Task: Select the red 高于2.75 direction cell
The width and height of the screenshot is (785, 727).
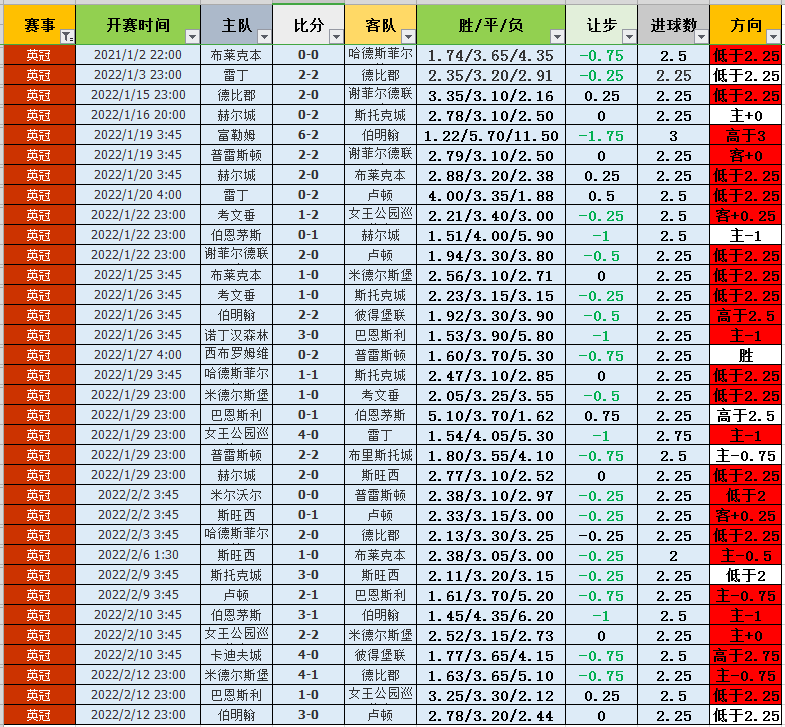Action: 746,655
